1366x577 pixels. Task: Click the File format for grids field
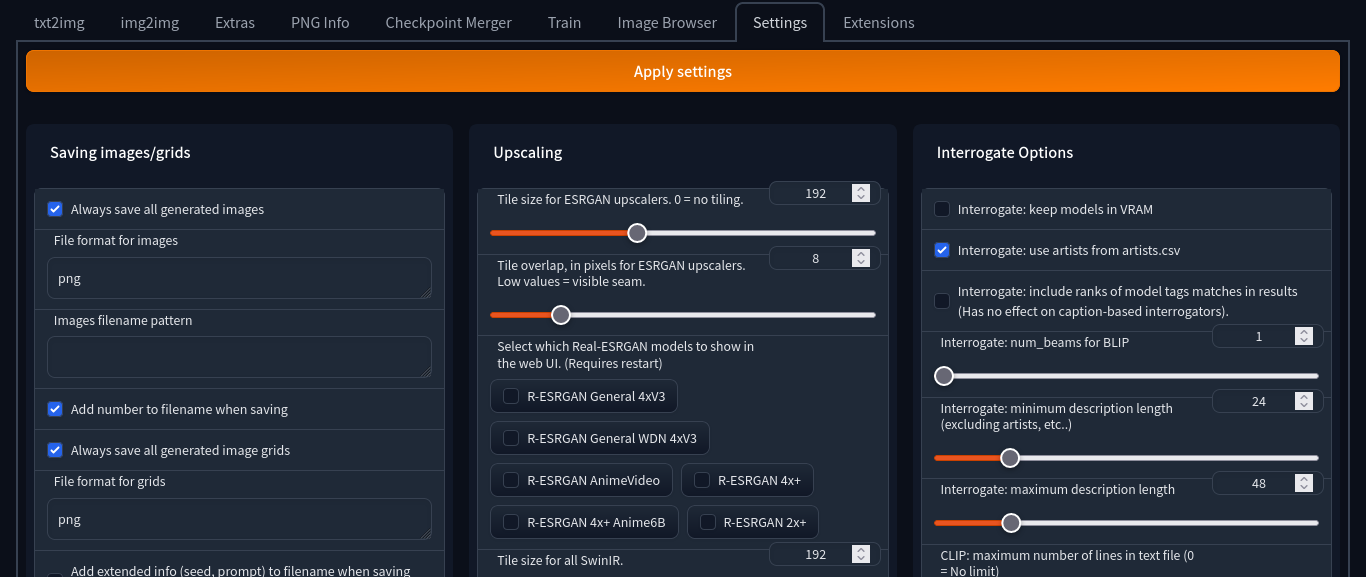[x=239, y=520]
